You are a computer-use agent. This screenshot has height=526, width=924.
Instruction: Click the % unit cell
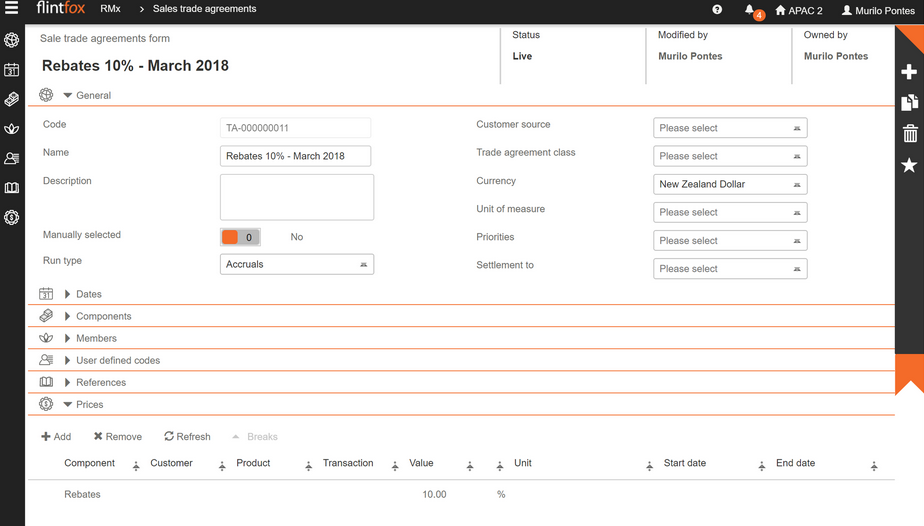coord(501,494)
